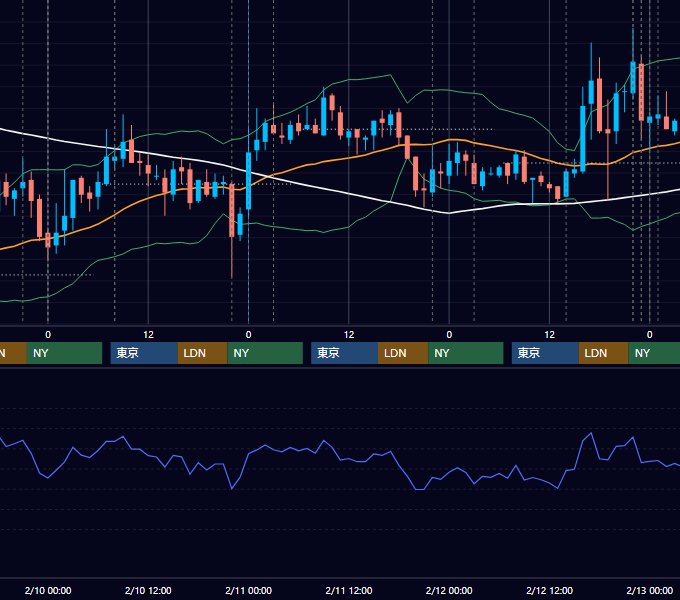Select the NY session block above 2/11 00:00

click(265, 353)
